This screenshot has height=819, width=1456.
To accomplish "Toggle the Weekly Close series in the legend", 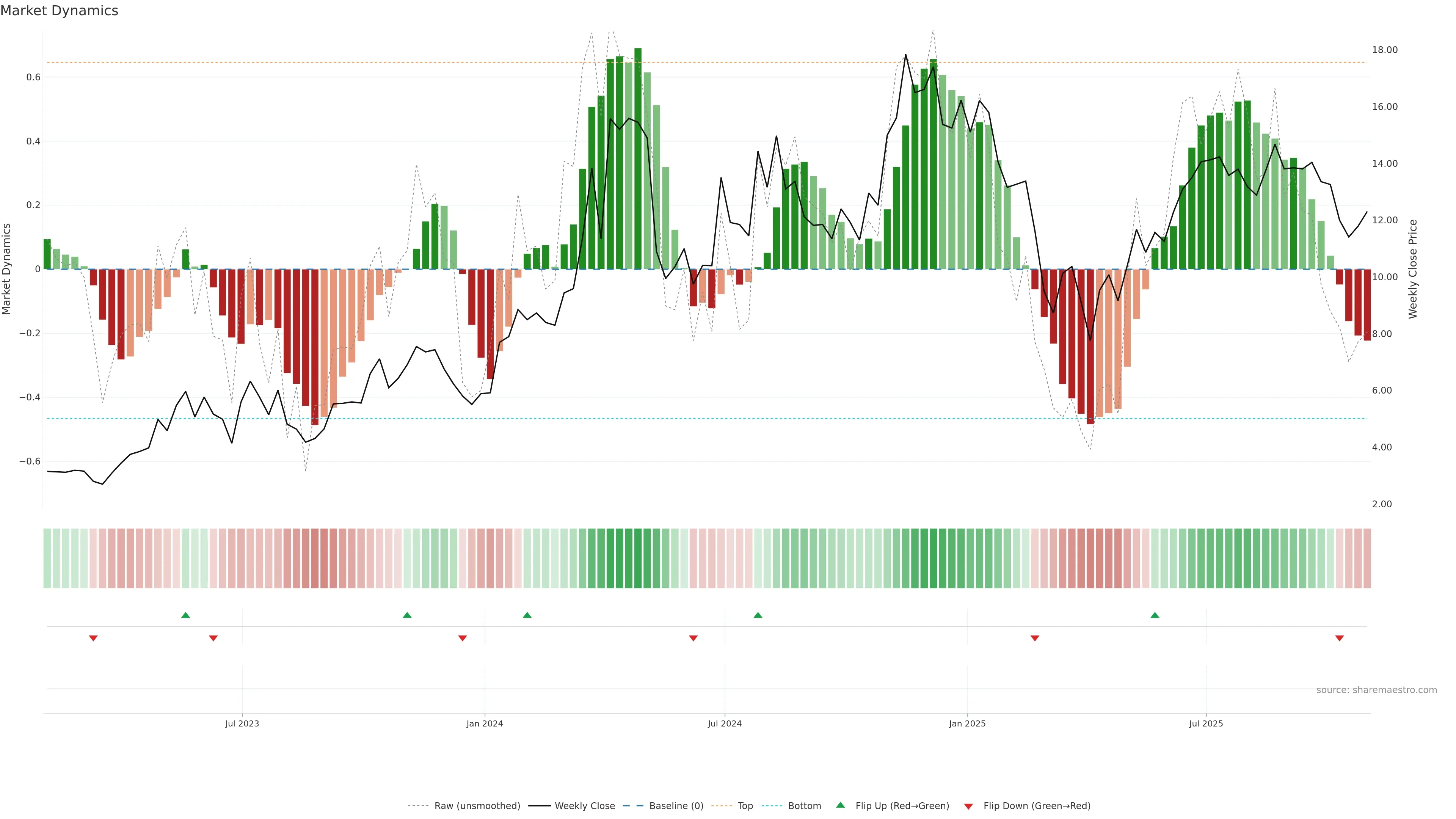I will (x=584, y=806).
